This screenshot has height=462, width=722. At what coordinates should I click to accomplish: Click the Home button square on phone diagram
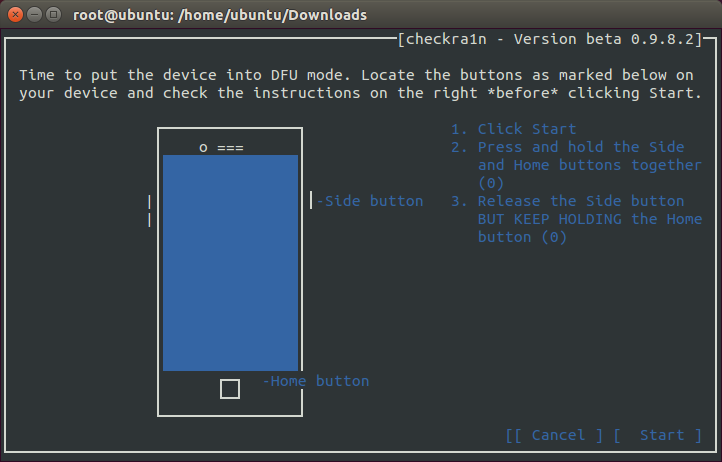click(230, 389)
